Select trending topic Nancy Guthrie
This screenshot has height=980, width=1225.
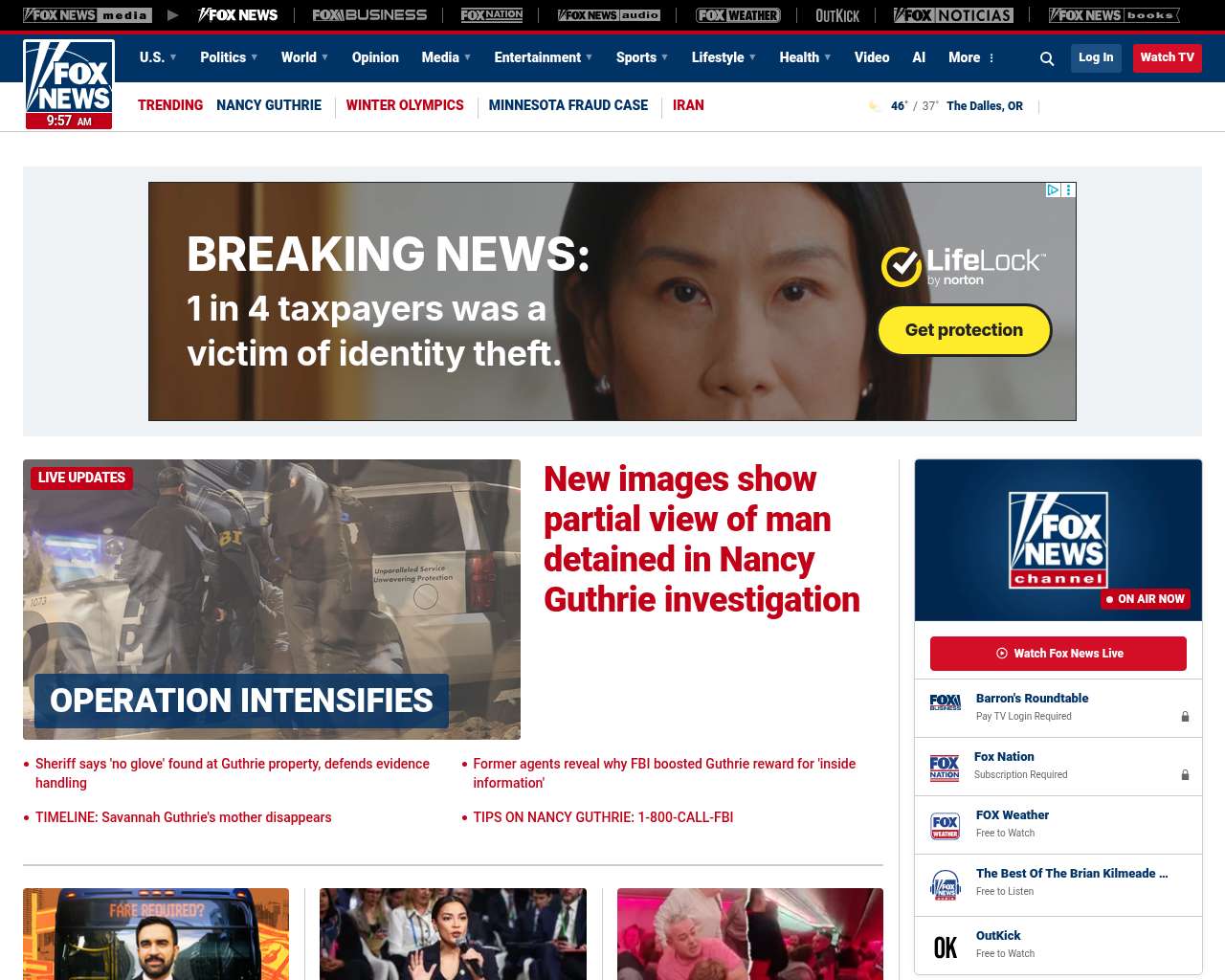coord(269,105)
